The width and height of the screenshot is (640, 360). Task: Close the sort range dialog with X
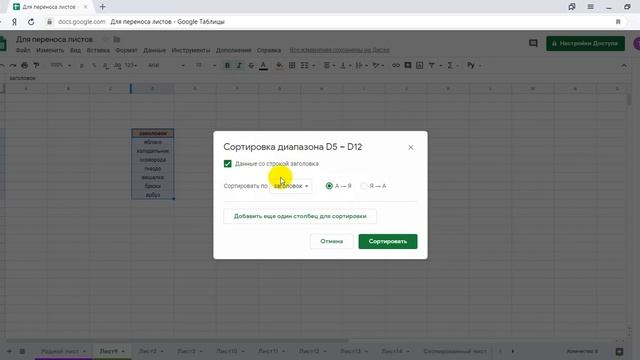pyautogui.click(x=411, y=147)
